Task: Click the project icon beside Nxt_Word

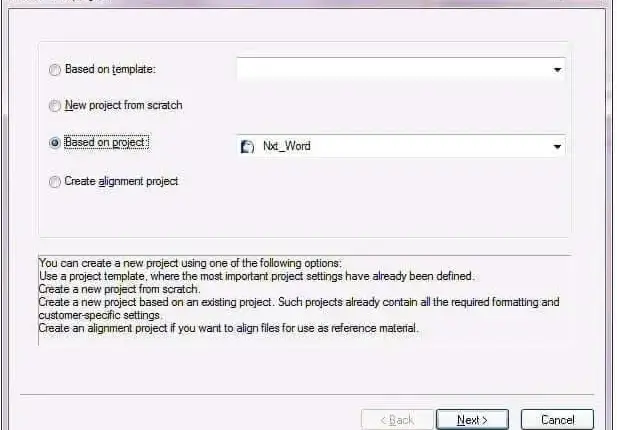Action: coord(247,146)
